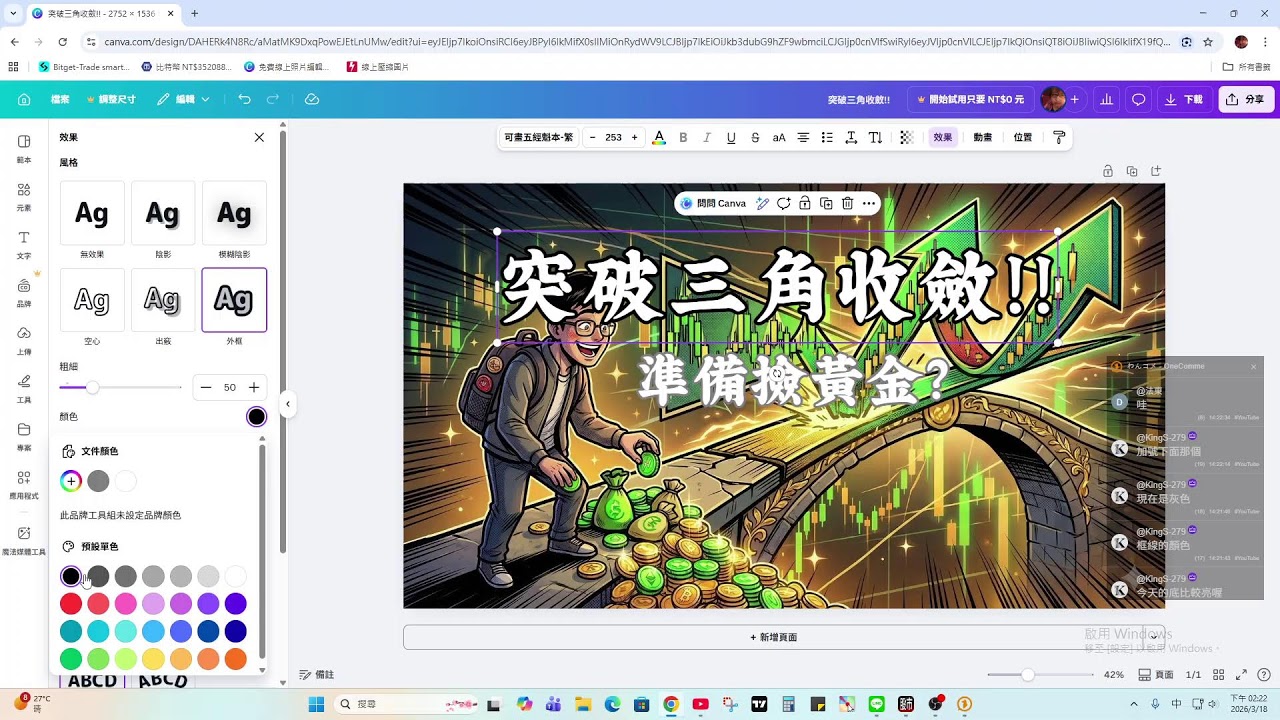1280x720 pixels.
Task: Open analytics bar chart icon in header
Action: (x=1106, y=99)
